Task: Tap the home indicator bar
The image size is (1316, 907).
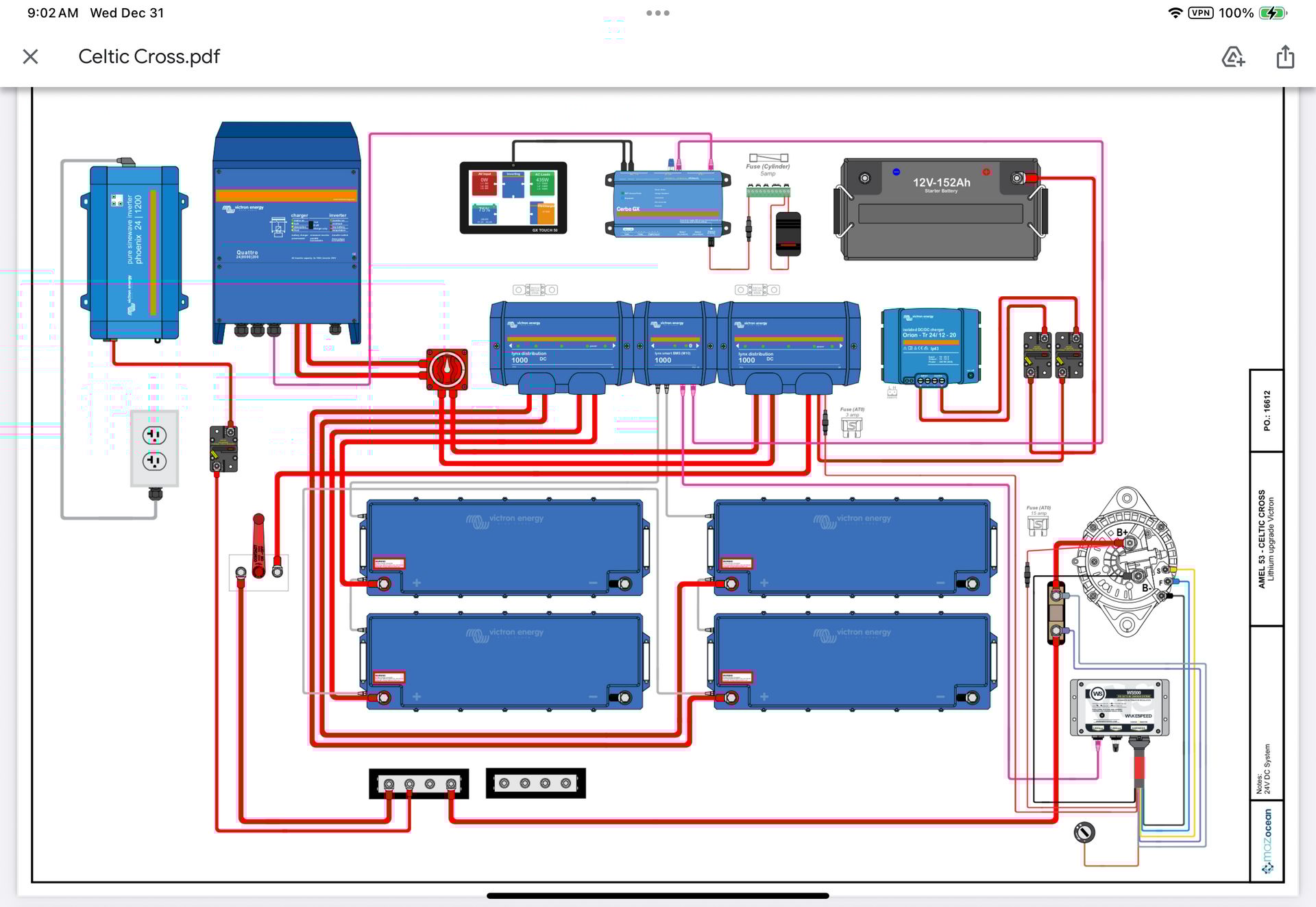Action: coord(657,895)
